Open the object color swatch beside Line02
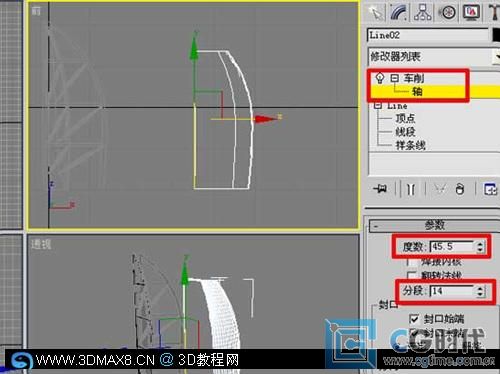Image resolution: width=500 pixels, height=374 pixels. tap(496, 35)
